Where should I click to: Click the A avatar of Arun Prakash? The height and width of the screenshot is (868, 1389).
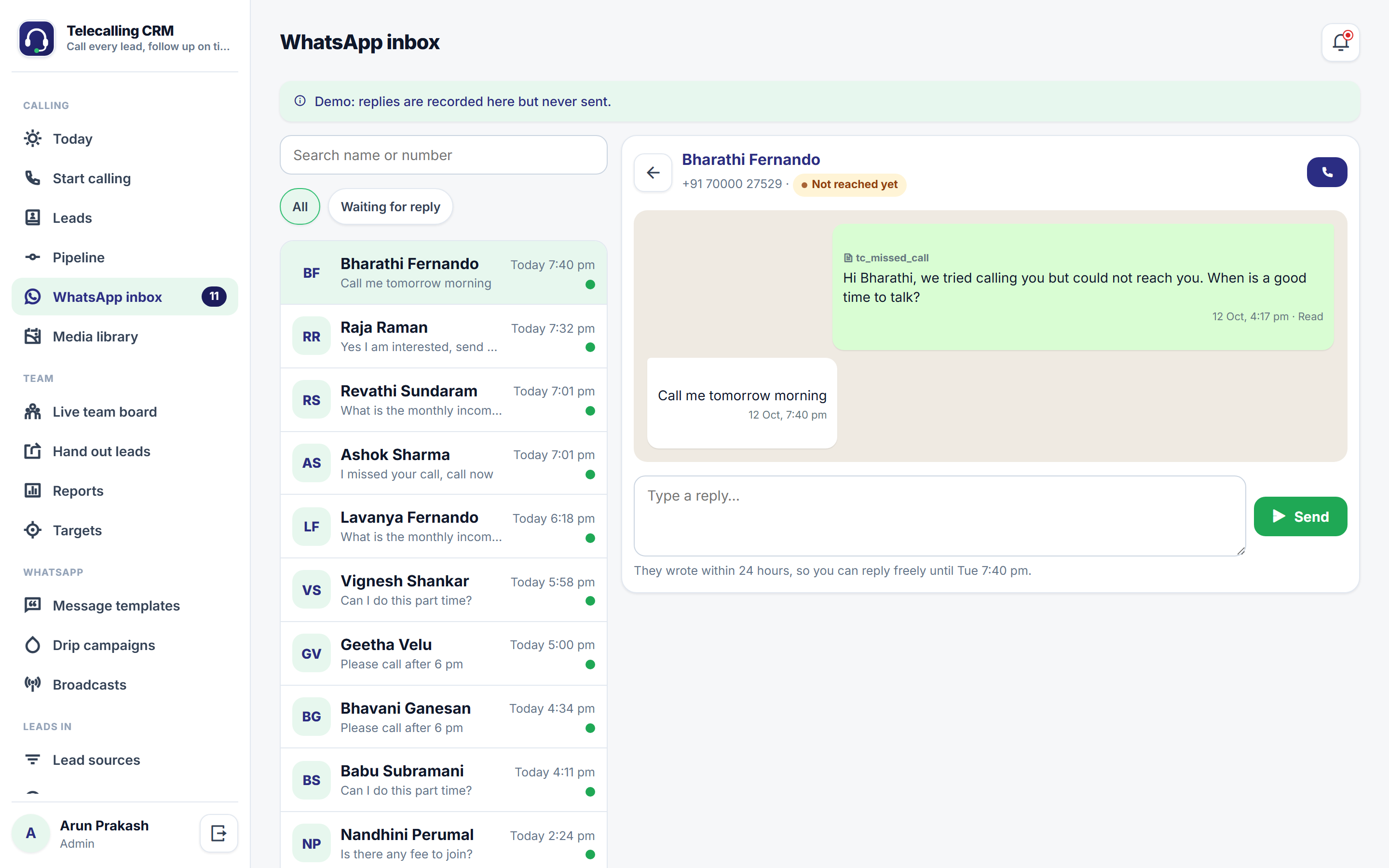pos(31,833)
